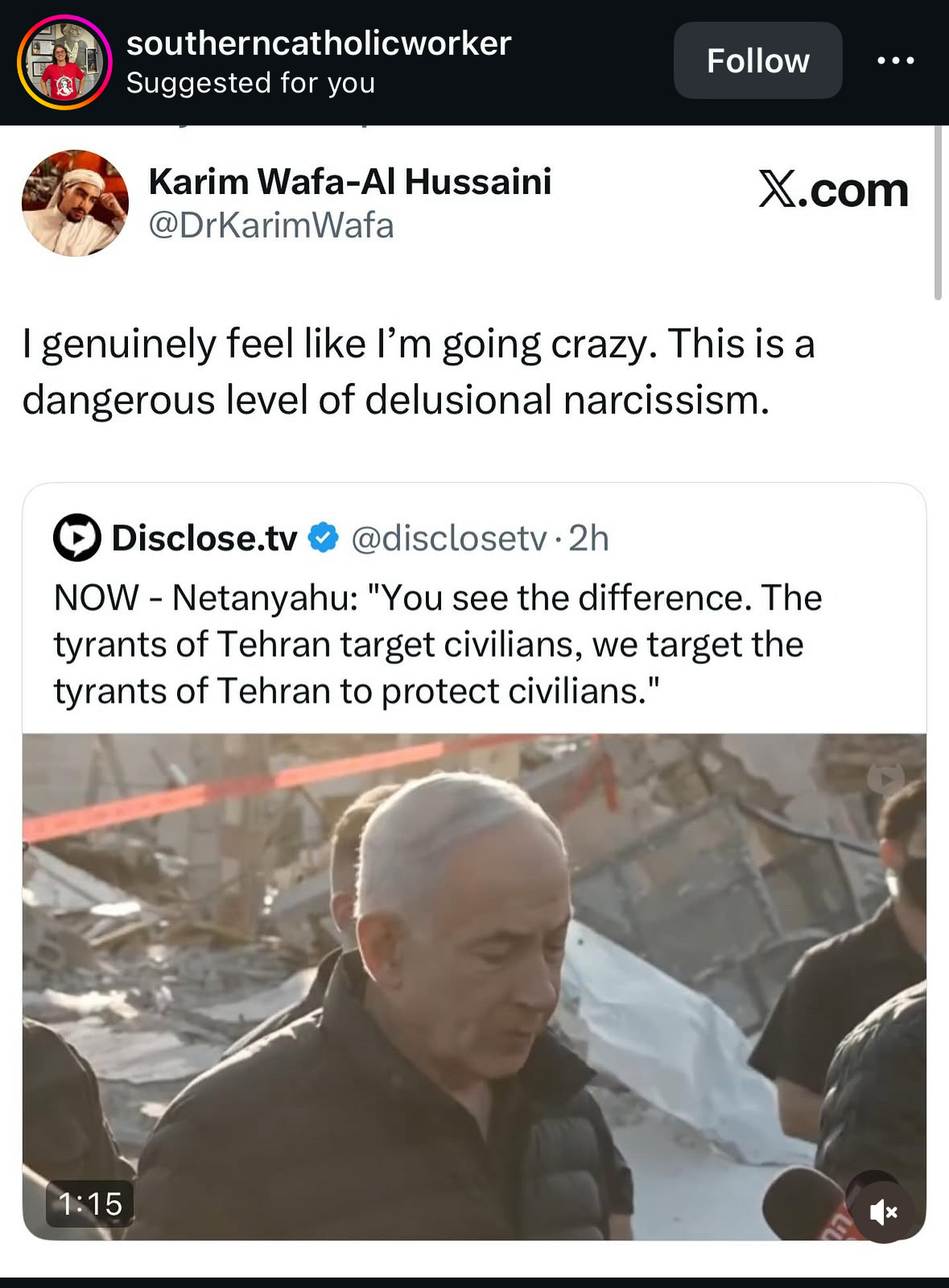Open the southerncatholicworker username link
Viewport: 949px width, 1288px height.
[x=319, y=43]
